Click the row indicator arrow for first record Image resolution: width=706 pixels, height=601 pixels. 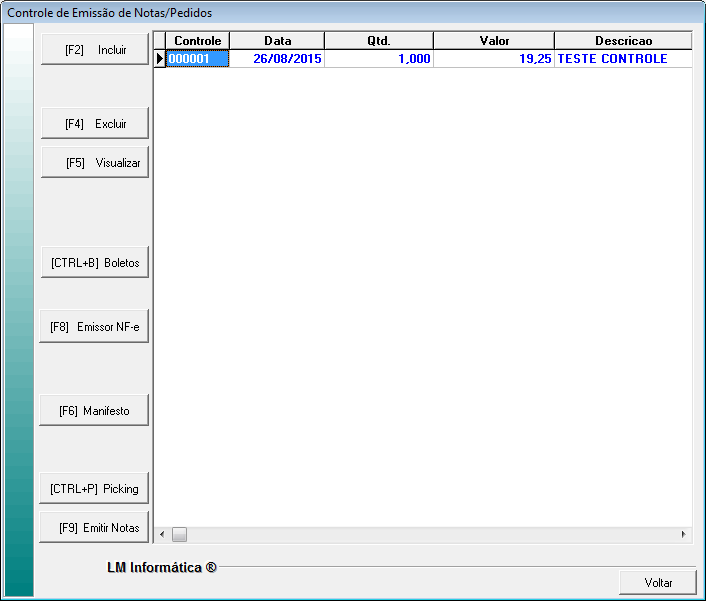[x=159, y=59]
